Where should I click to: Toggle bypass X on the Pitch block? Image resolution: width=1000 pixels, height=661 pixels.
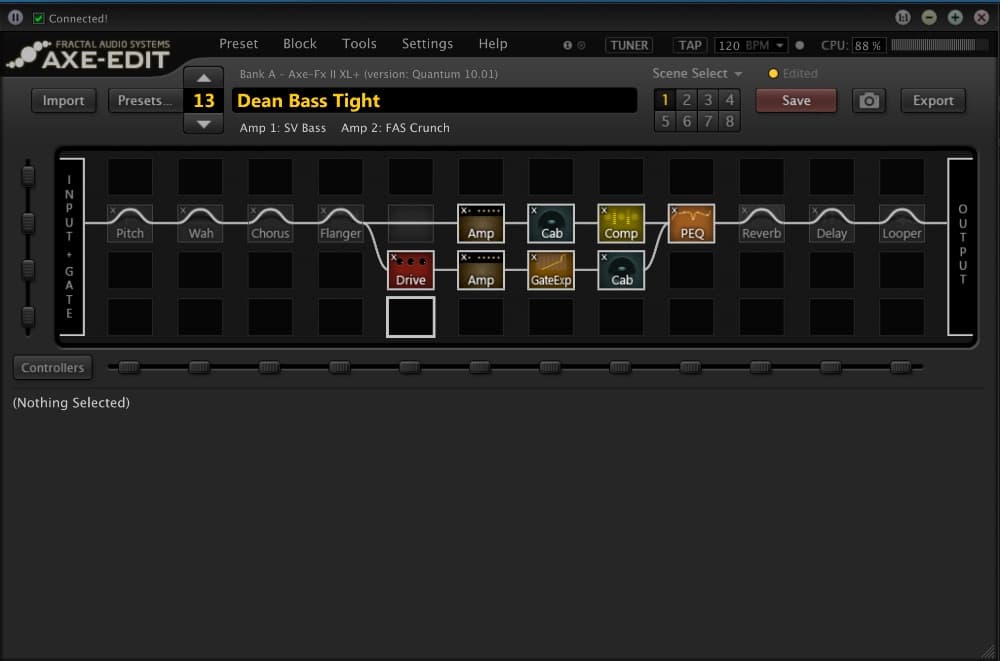[113, 211]
